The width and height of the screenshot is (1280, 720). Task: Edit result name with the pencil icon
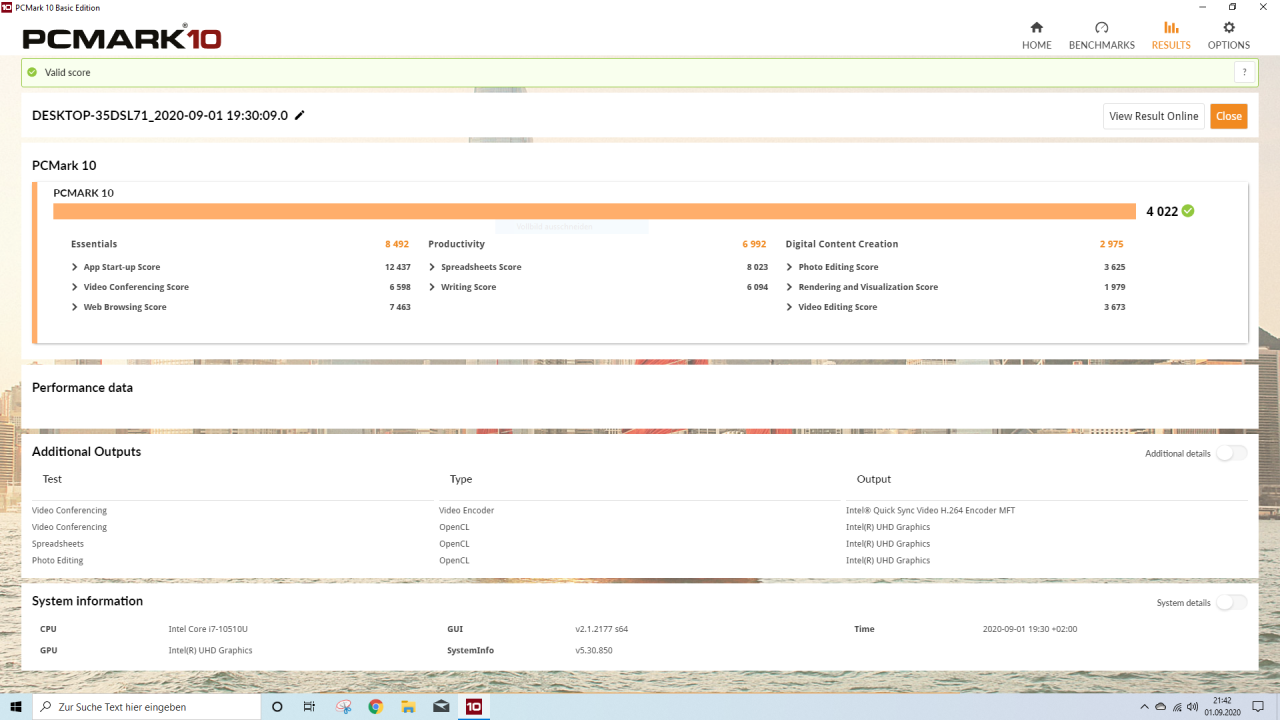299,115
